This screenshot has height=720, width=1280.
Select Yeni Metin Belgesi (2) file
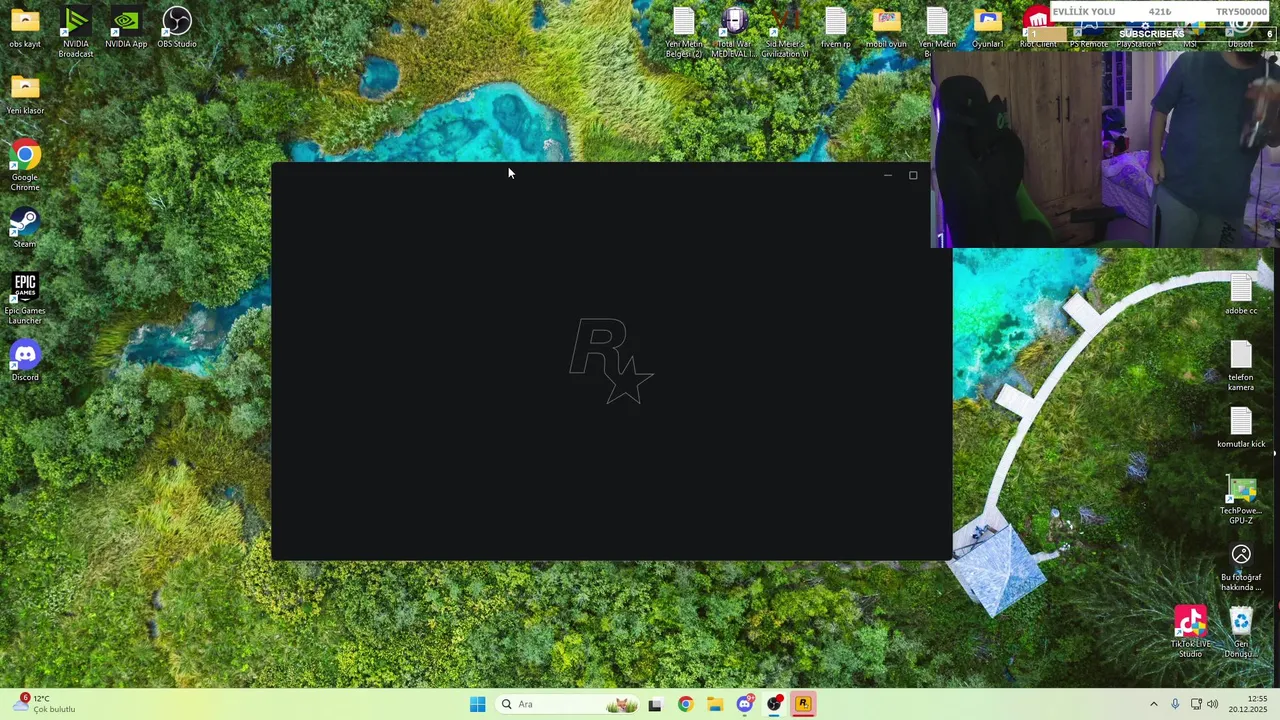click(x=684, y=32)
